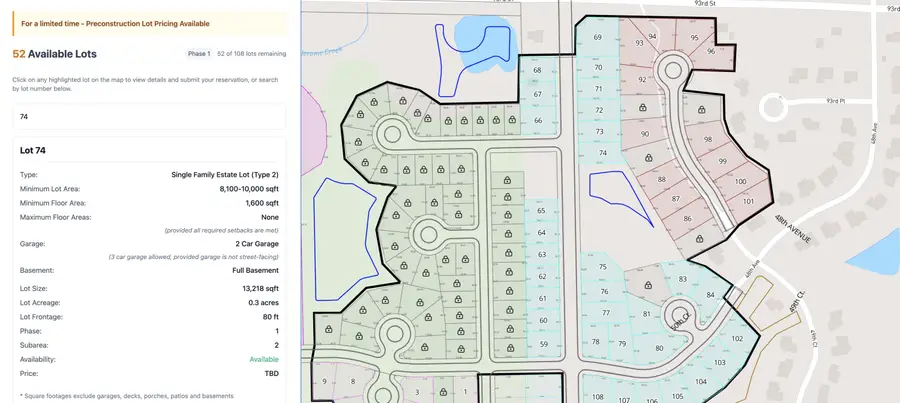This screenshot has height=403, width=900.
Task: Select lot 68 on the map
Action: [x=537, y=70]
